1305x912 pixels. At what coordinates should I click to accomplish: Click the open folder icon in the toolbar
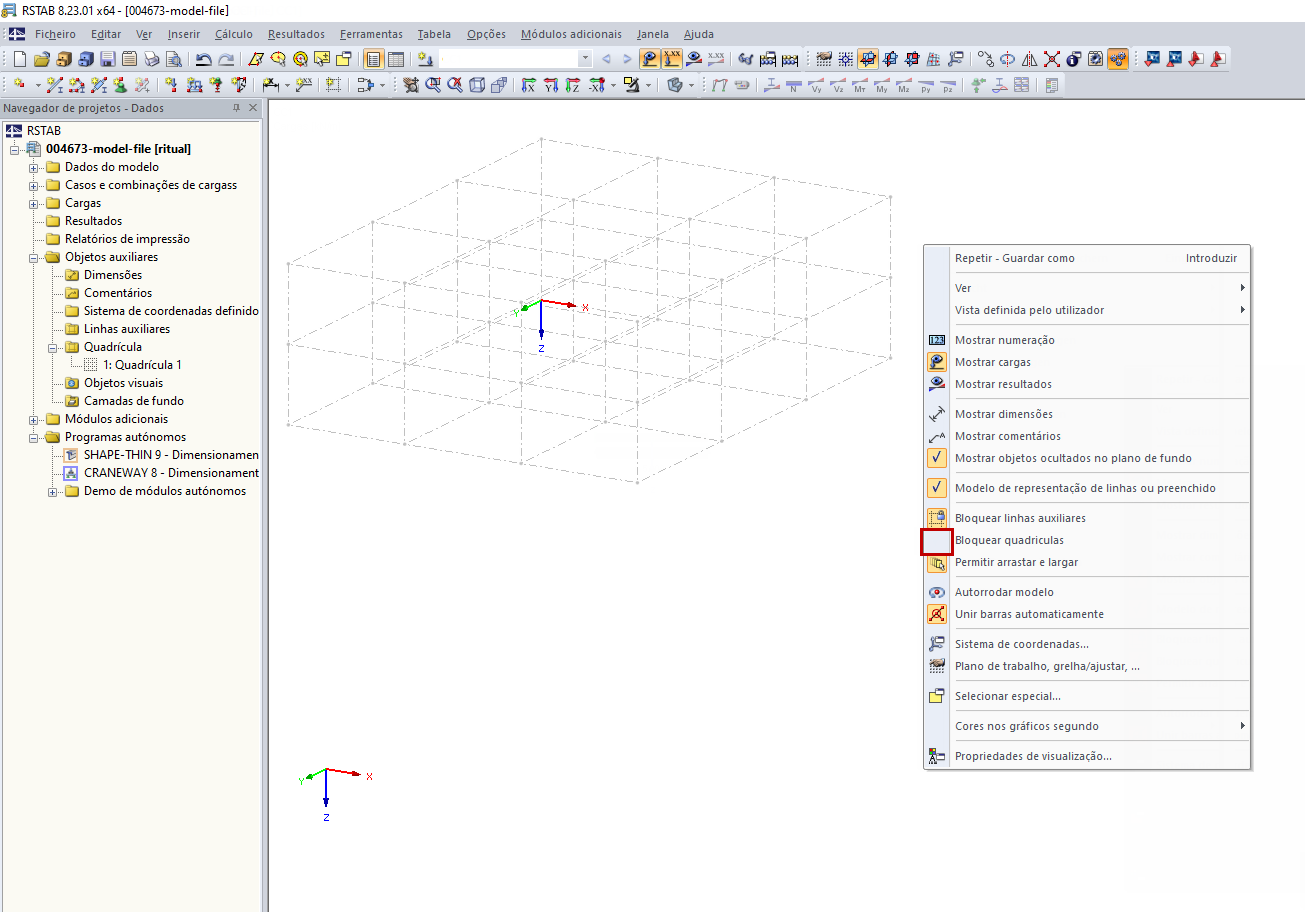pos(42,59)
